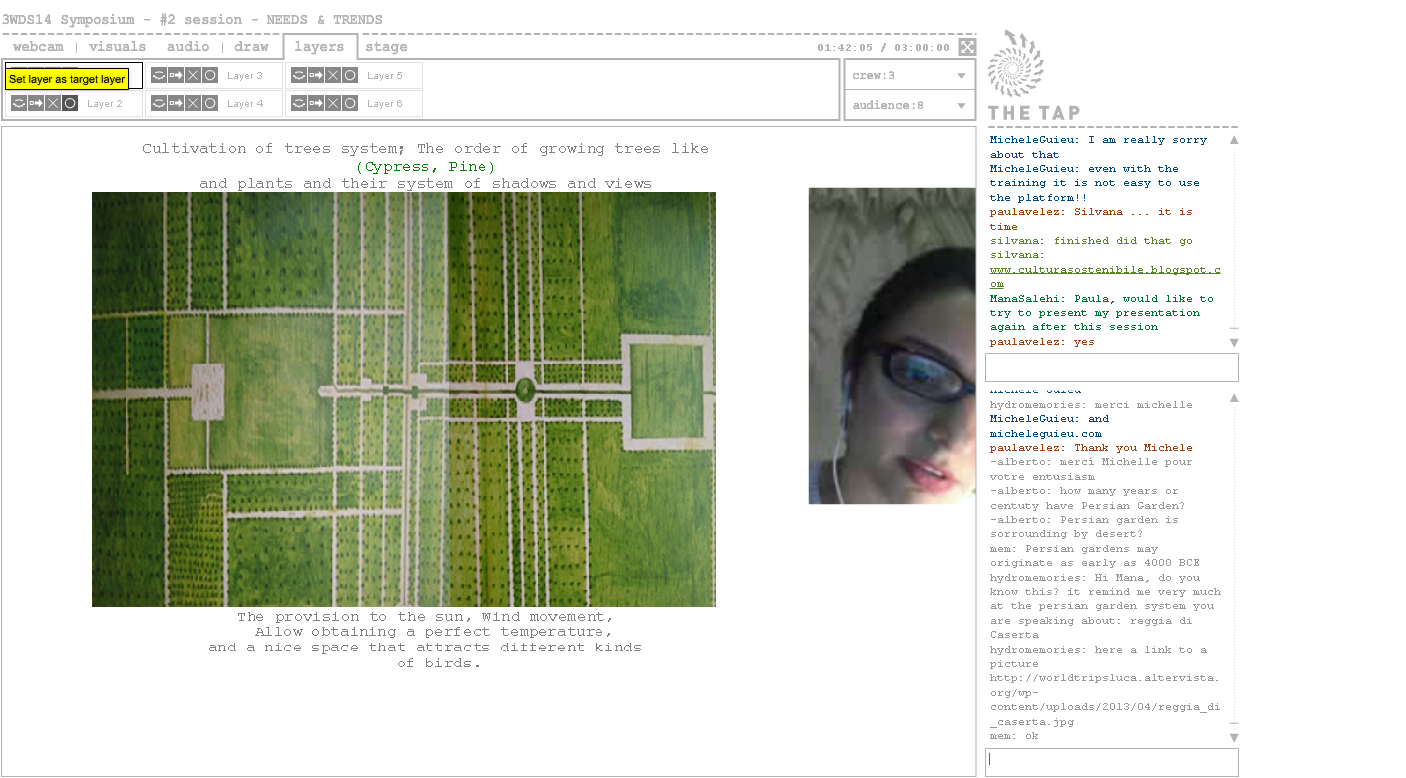Click the right-arrow icon for Layer 4

click(x=176, y=103)
